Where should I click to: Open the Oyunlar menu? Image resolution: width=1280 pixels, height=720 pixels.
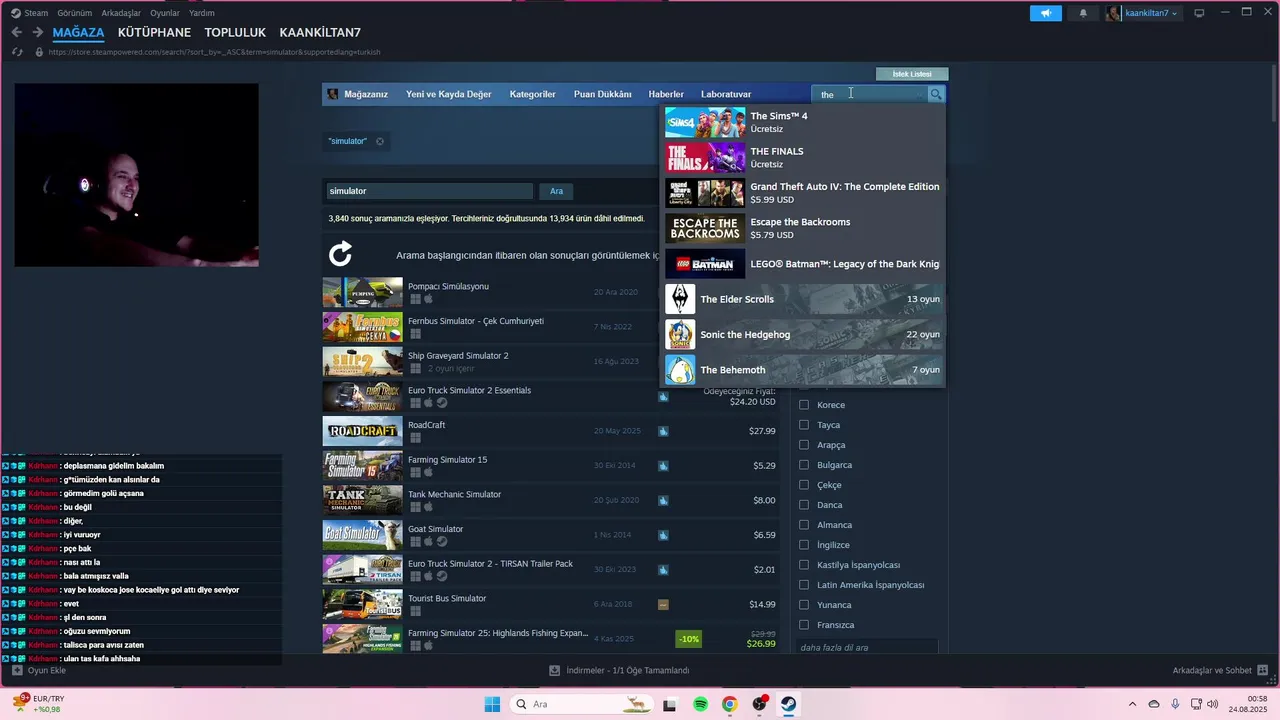(165, 13)
